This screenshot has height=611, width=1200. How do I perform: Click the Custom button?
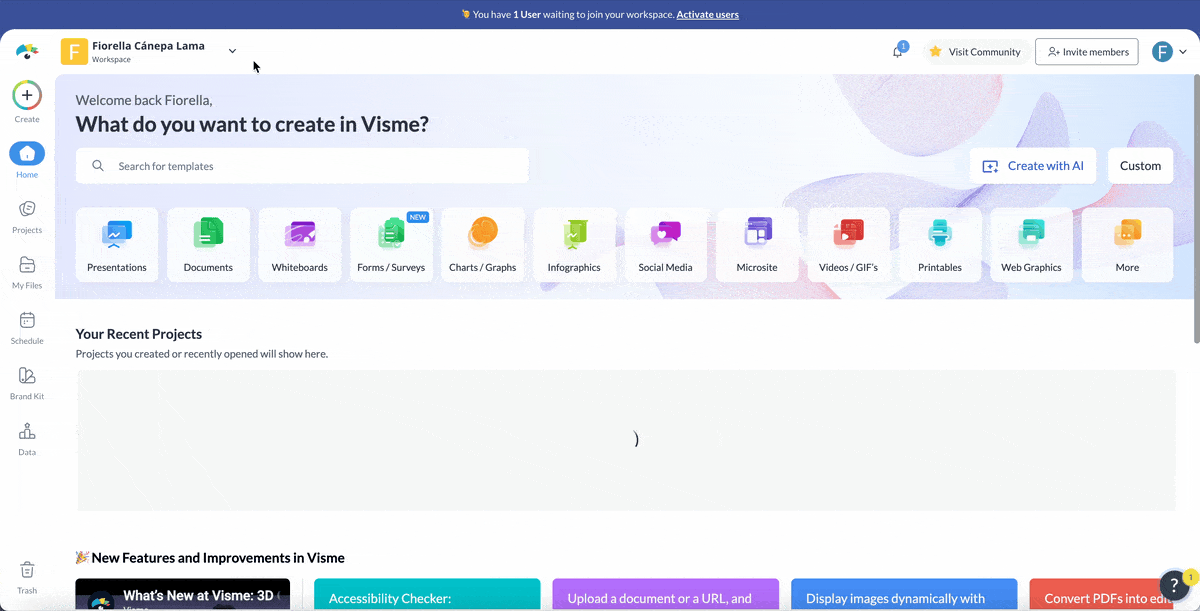(x=1140, y=166)
